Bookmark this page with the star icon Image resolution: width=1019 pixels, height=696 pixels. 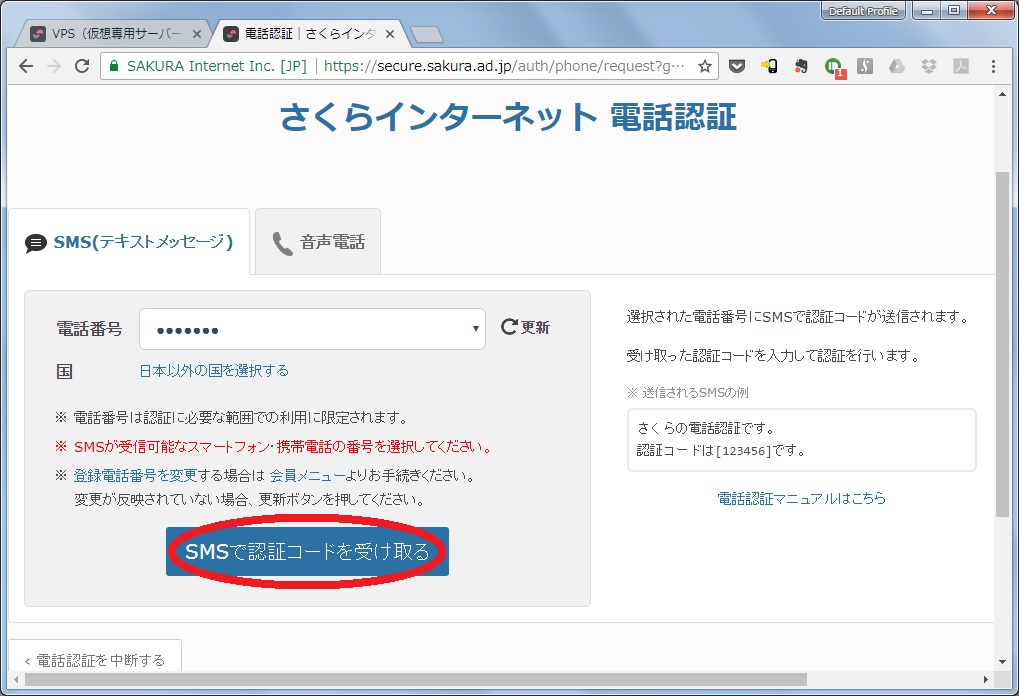[x=704, y=66]
